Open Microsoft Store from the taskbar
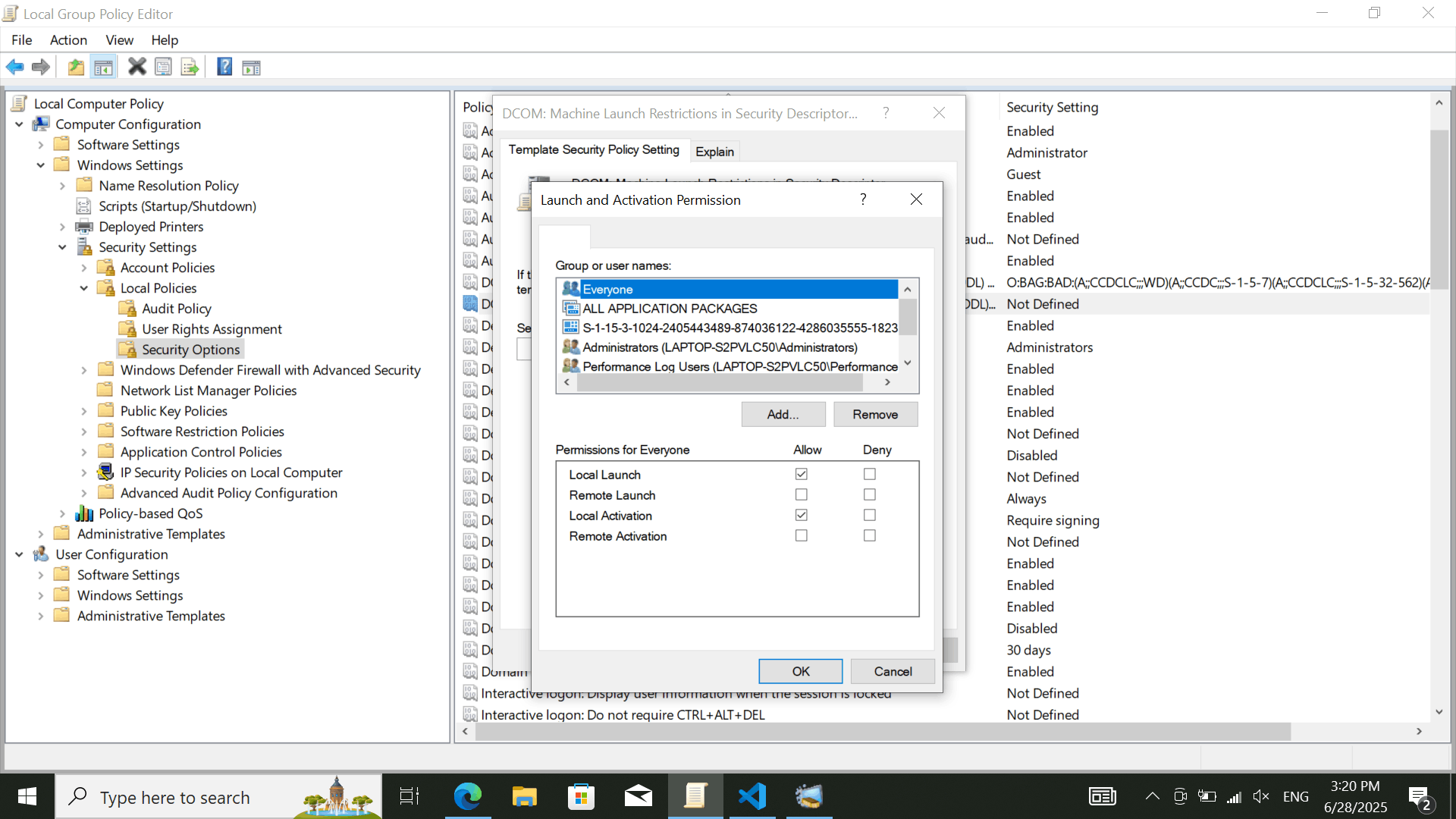This screenshot has width=1456, height=819. (x=582, y=797)
